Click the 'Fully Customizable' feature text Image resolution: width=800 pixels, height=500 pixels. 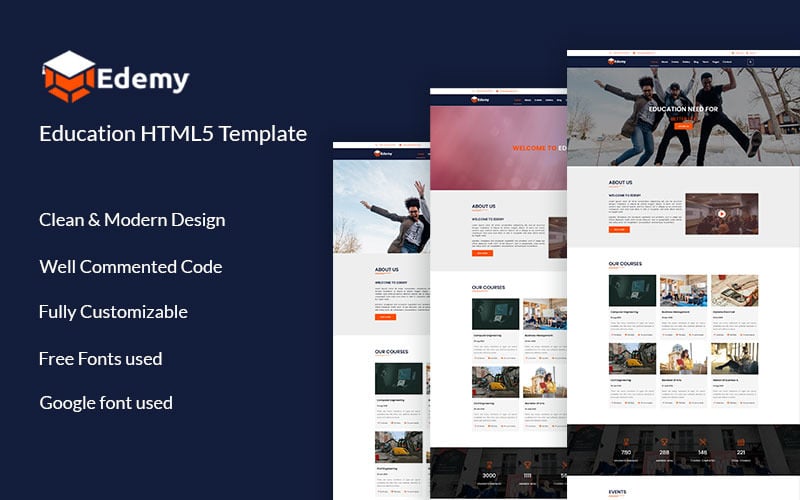click(x=113, y=312)
